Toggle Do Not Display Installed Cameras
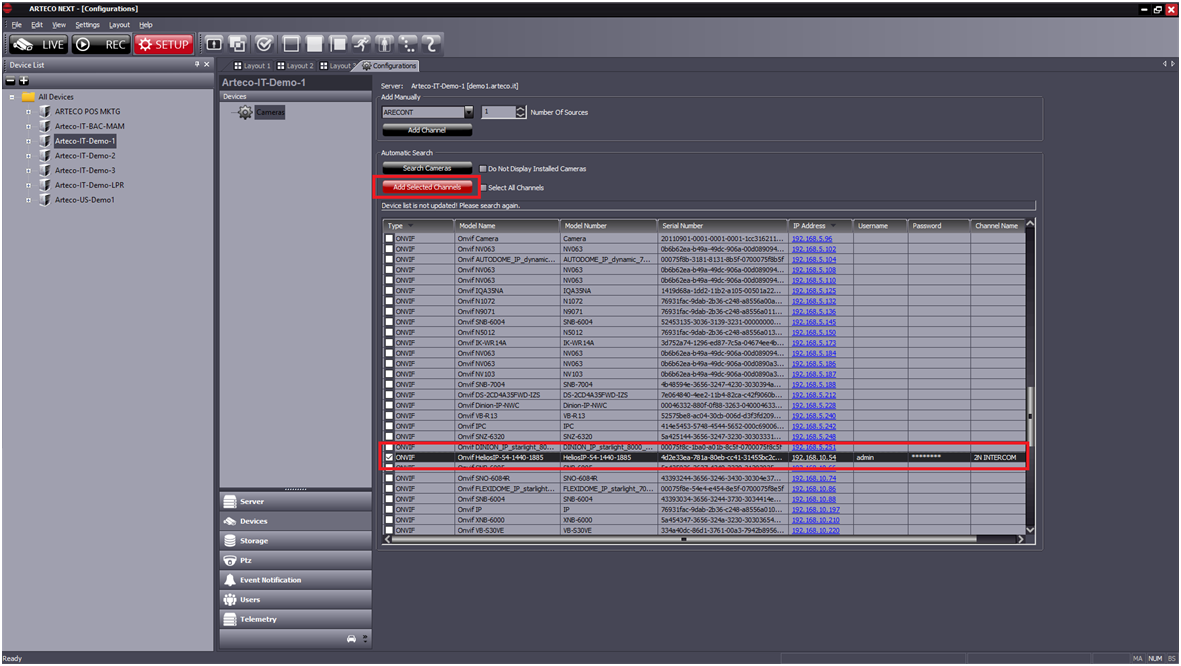 482,169
